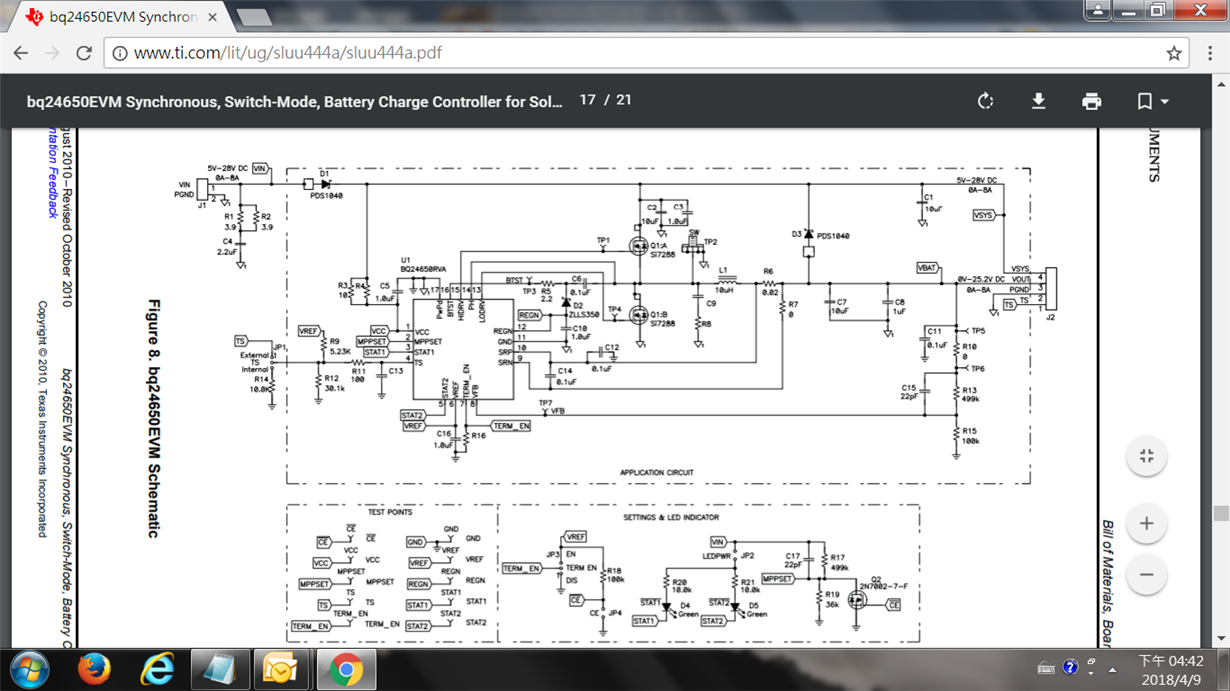Open the notepad-like app on the taskbar

coord(220,669)
